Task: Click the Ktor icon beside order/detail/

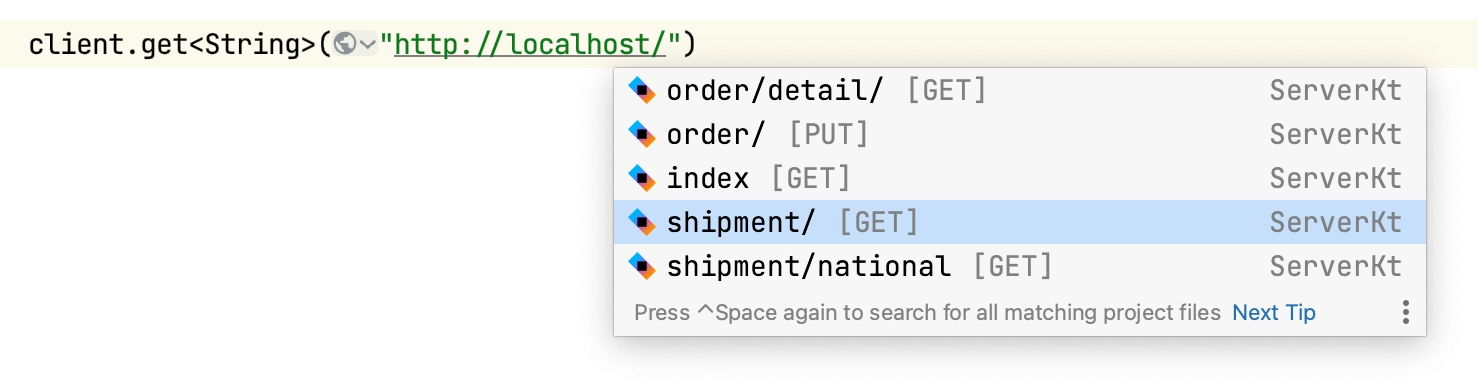Action: (641, 90)
